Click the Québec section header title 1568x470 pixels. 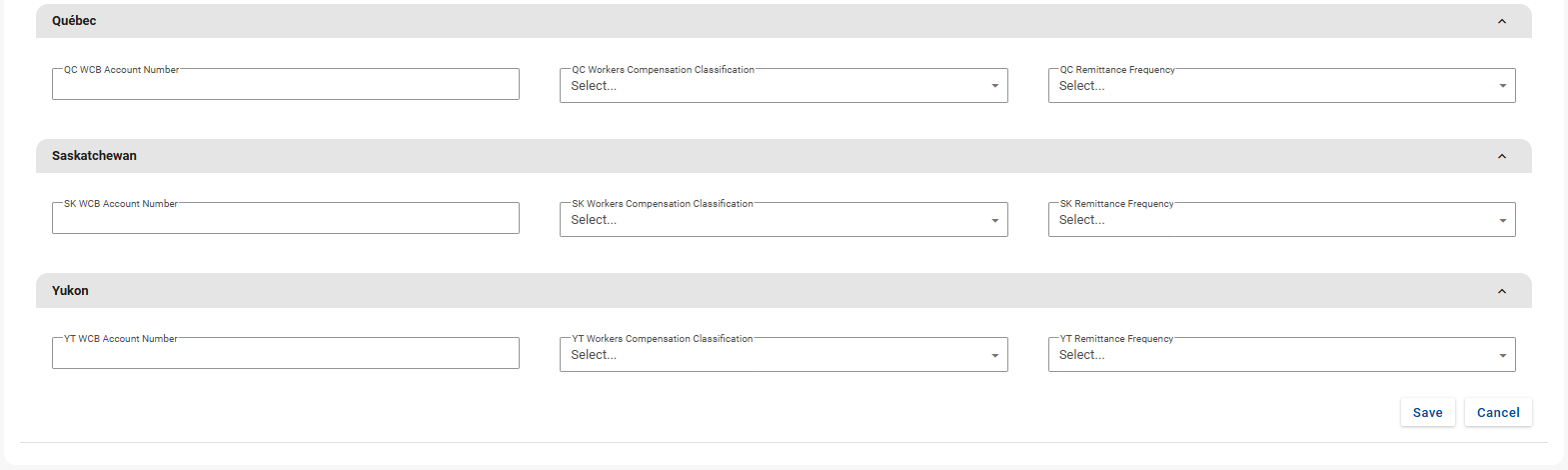pos(74,21)
